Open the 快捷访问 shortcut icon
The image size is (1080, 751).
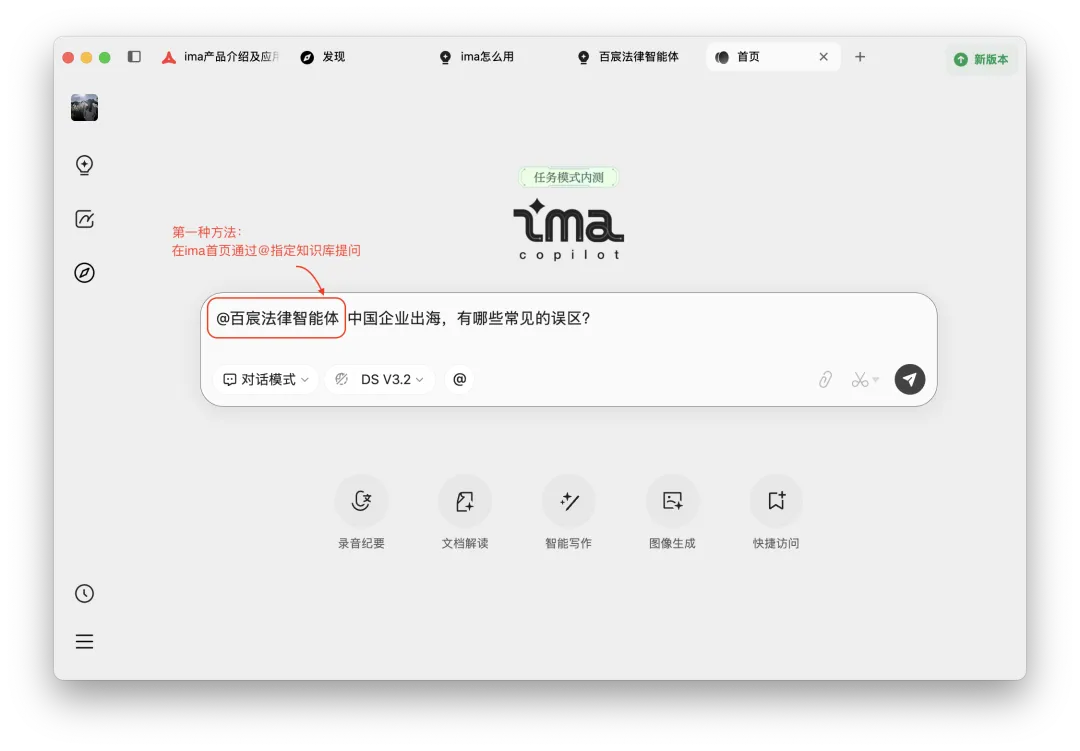(776, 501)
